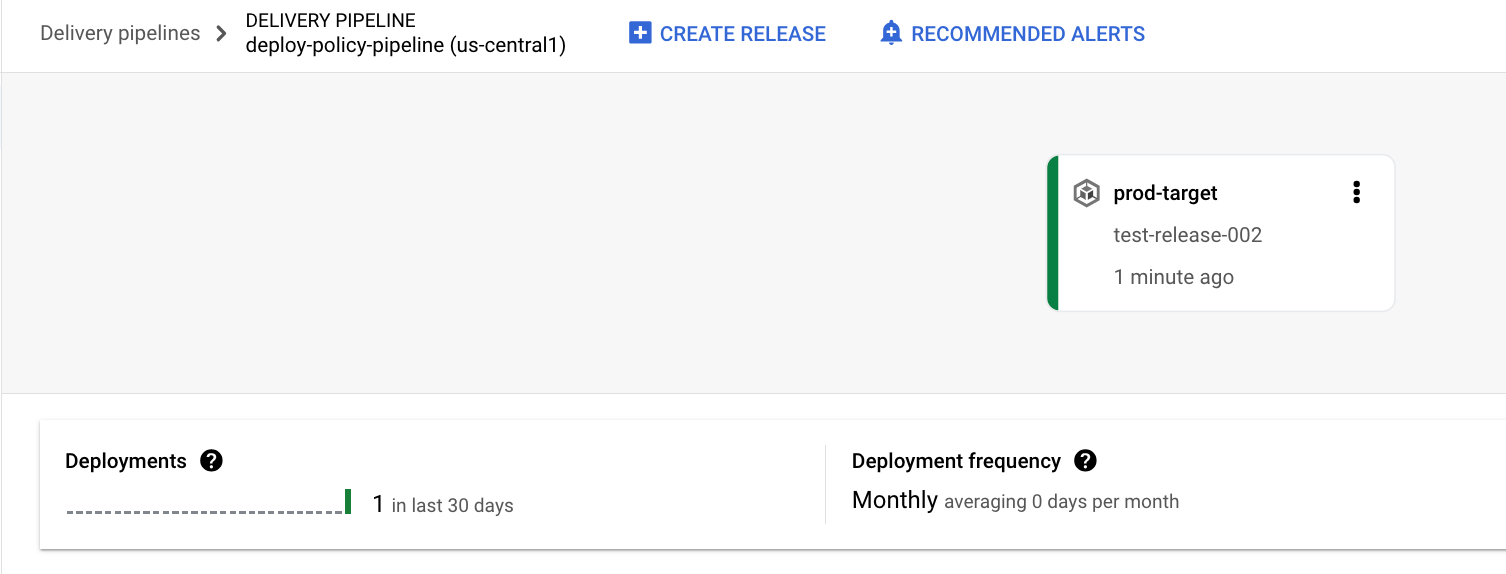Click the RECOMMENDED ALERTS button label
The height and width of the screenshot is (574, 1506).
[x=1028, y=34]
